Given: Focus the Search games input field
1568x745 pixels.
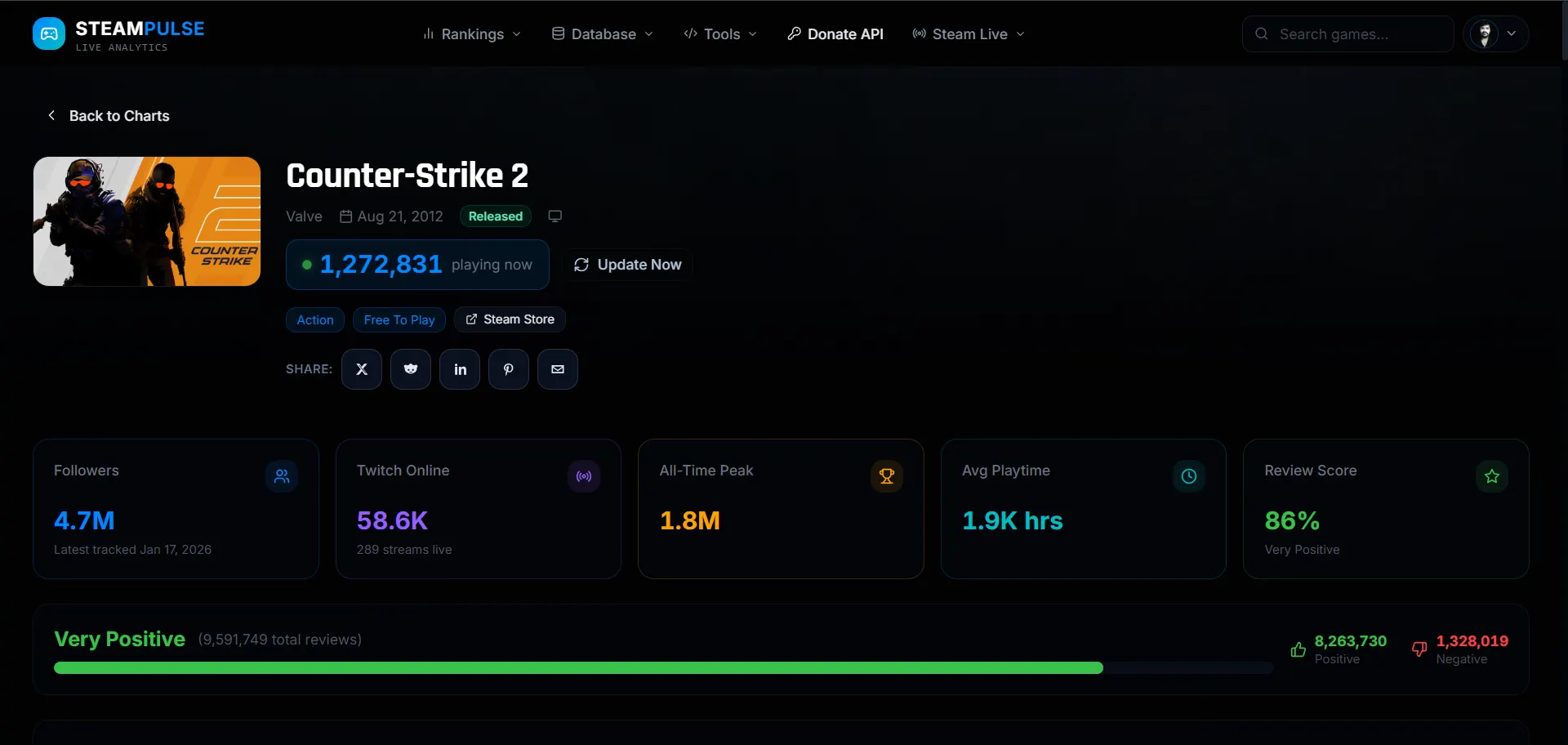Looking at the screenshot, I should (1347, 33).
